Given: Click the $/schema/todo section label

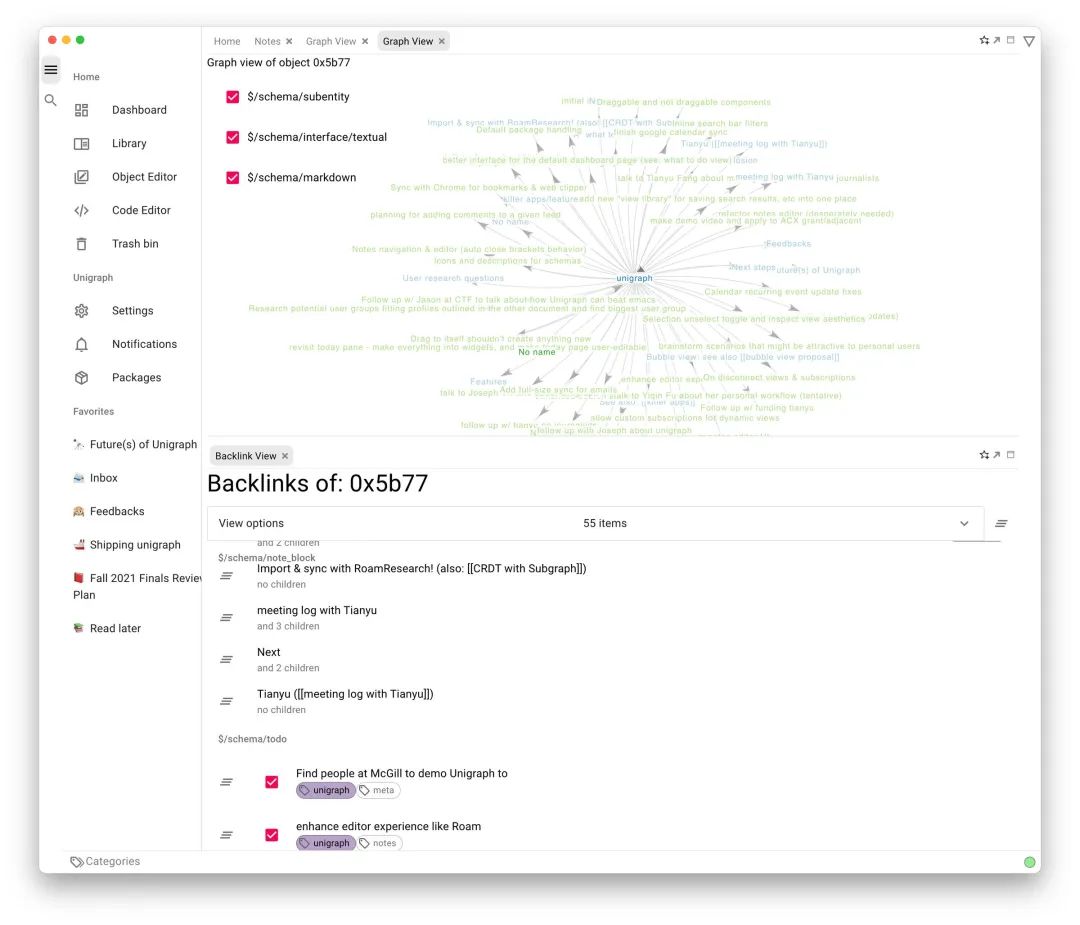Looking at the screenshot, I should coord(252,739).
